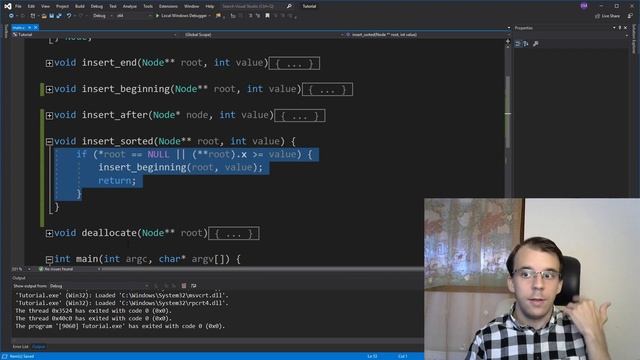Open the Global Scope dropdown
The image size is (640, 360).
[263, 35]
